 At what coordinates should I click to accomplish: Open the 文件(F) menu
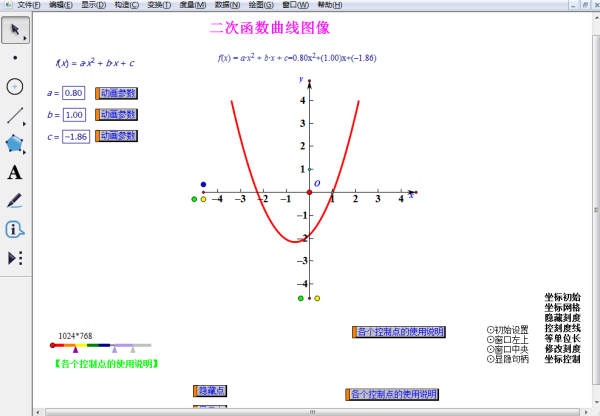29,5
